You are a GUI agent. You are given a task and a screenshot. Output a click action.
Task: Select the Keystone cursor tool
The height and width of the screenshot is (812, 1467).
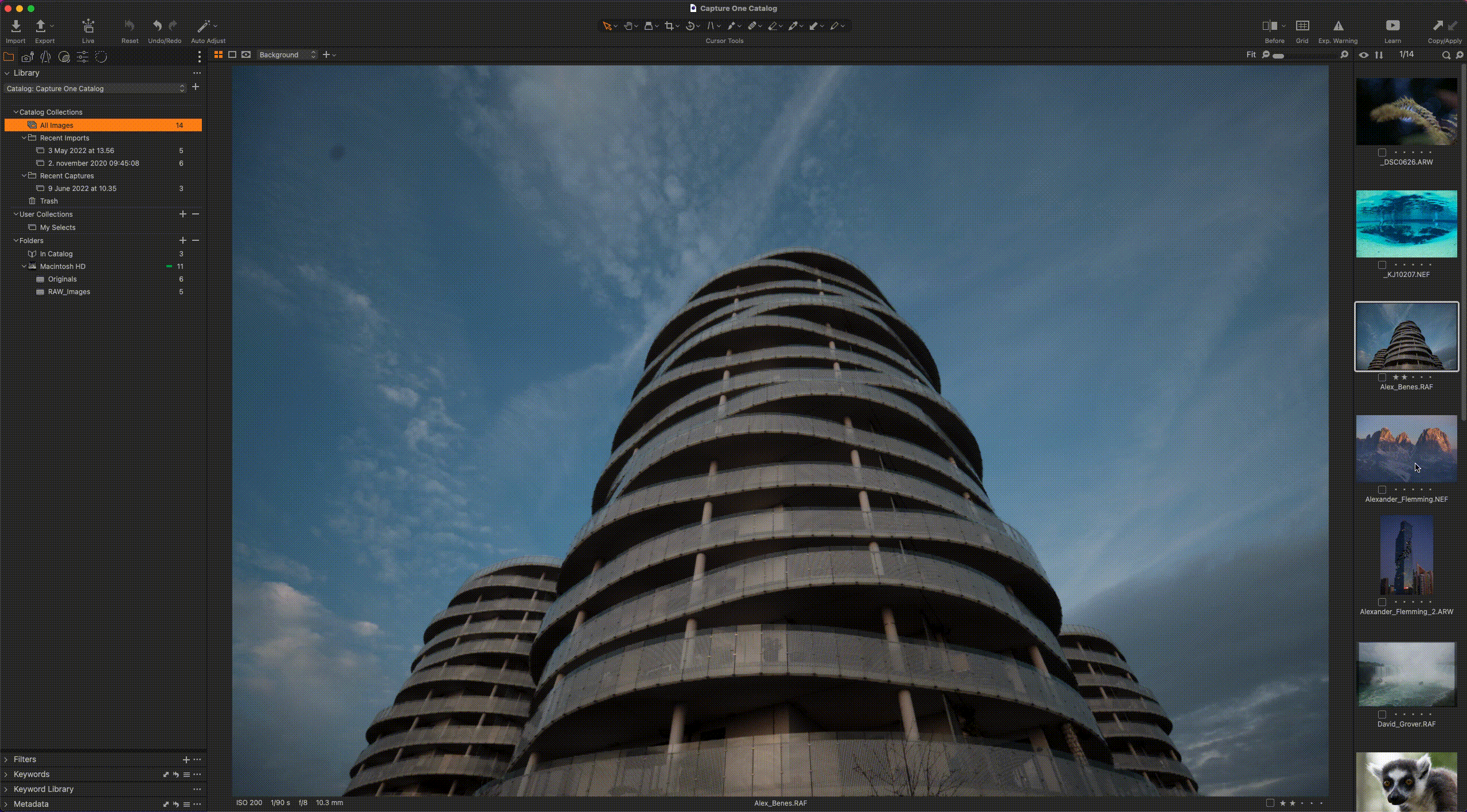click(711, 26)
